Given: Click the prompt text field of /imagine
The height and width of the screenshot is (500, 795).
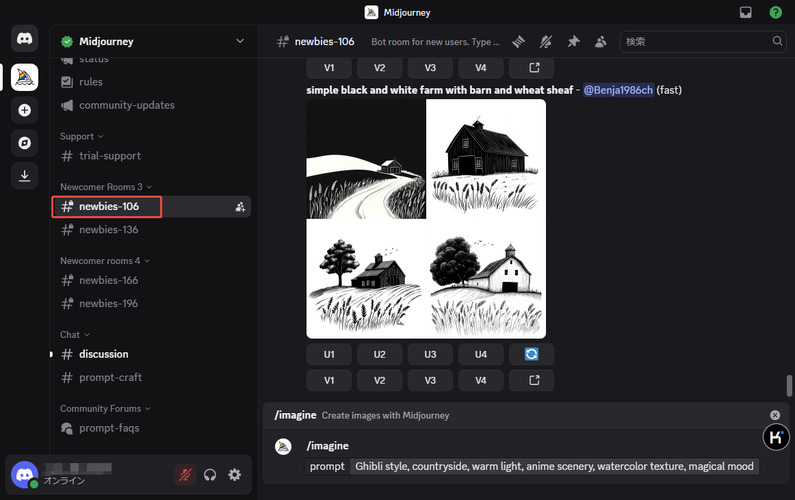Looking at the screenshot, I should (x=555, y=466).
